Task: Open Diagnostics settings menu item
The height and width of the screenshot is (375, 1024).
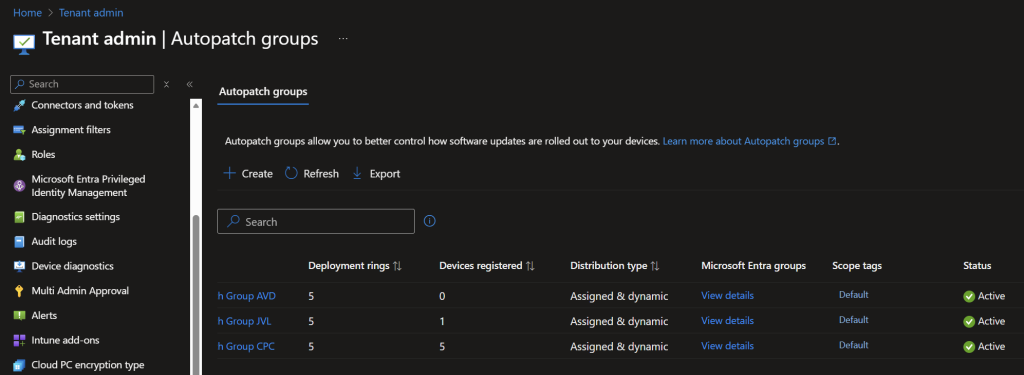Action: coord(76,217)
